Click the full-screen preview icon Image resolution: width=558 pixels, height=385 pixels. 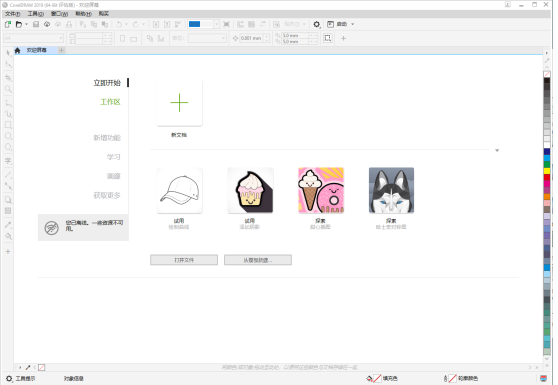(226, 24)
